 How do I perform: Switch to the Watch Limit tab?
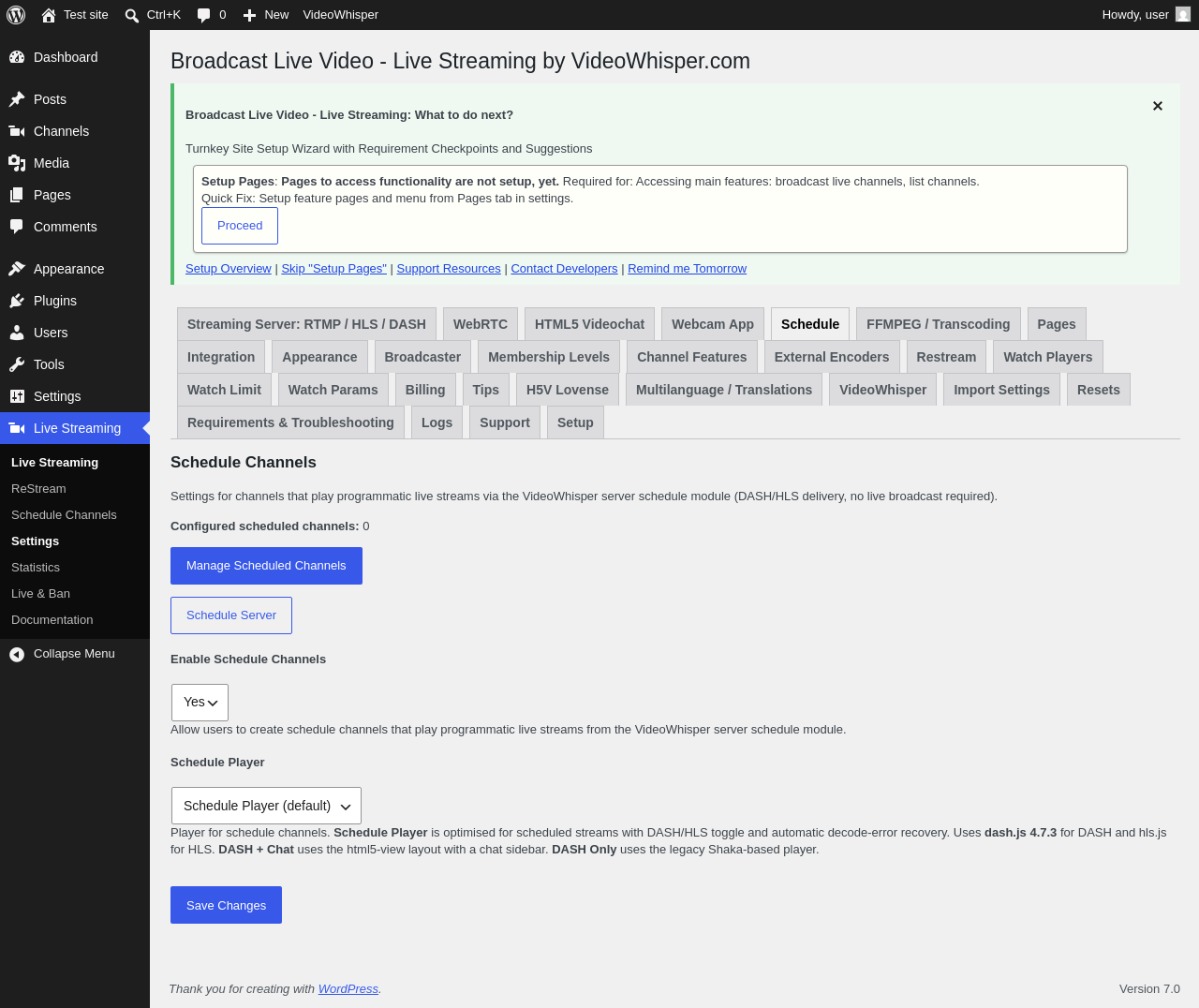(x=224, y=390)
